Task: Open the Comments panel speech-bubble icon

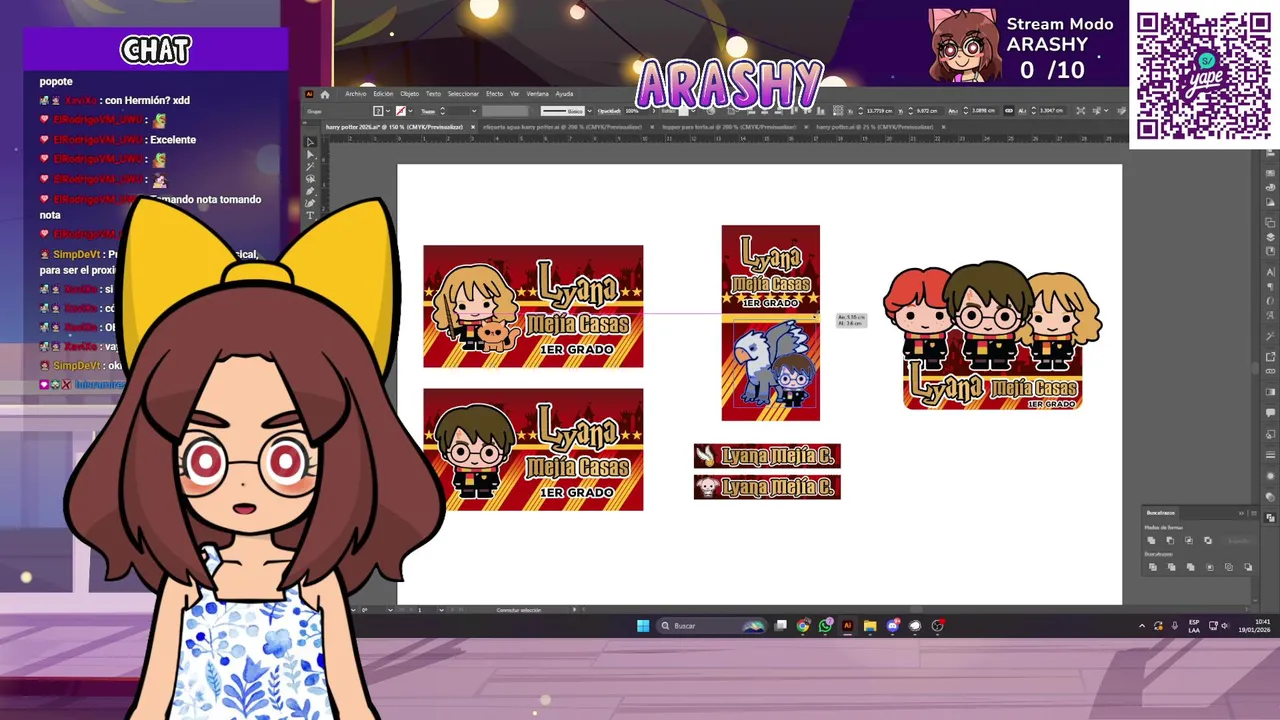Action: pyautogui.click(x=1271, y=412)
